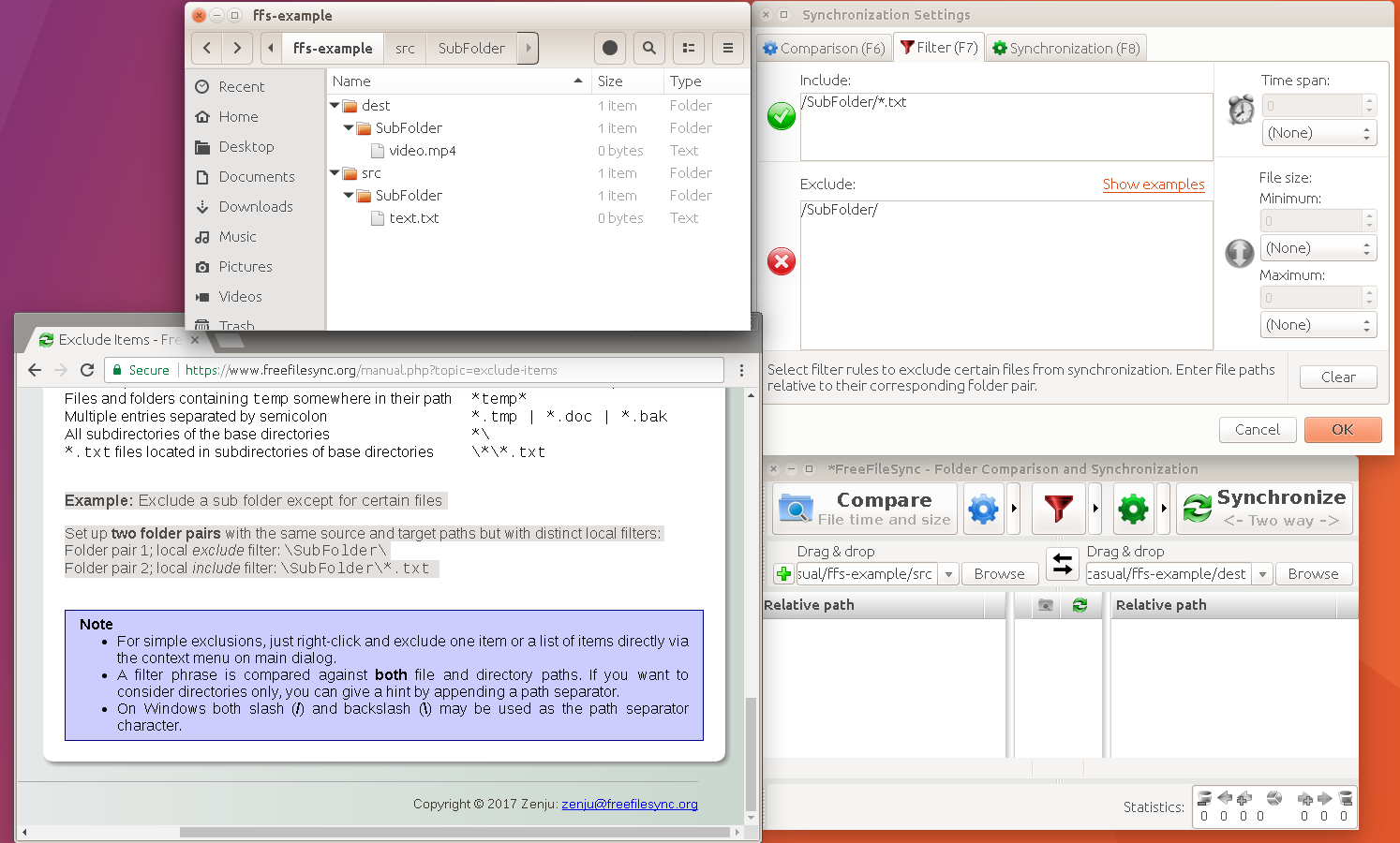The width and height of the screenshot is (1400, 843).
Task: Open Videos in the file manager sidebar
Action: [240, 296]
